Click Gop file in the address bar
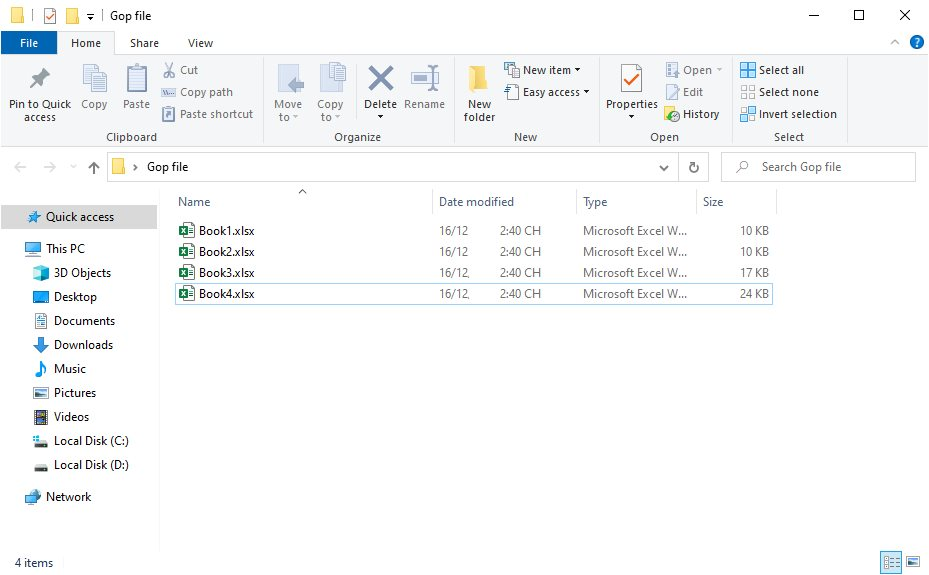The height and width of the screenshot is (575, 929). click(167, 167)
